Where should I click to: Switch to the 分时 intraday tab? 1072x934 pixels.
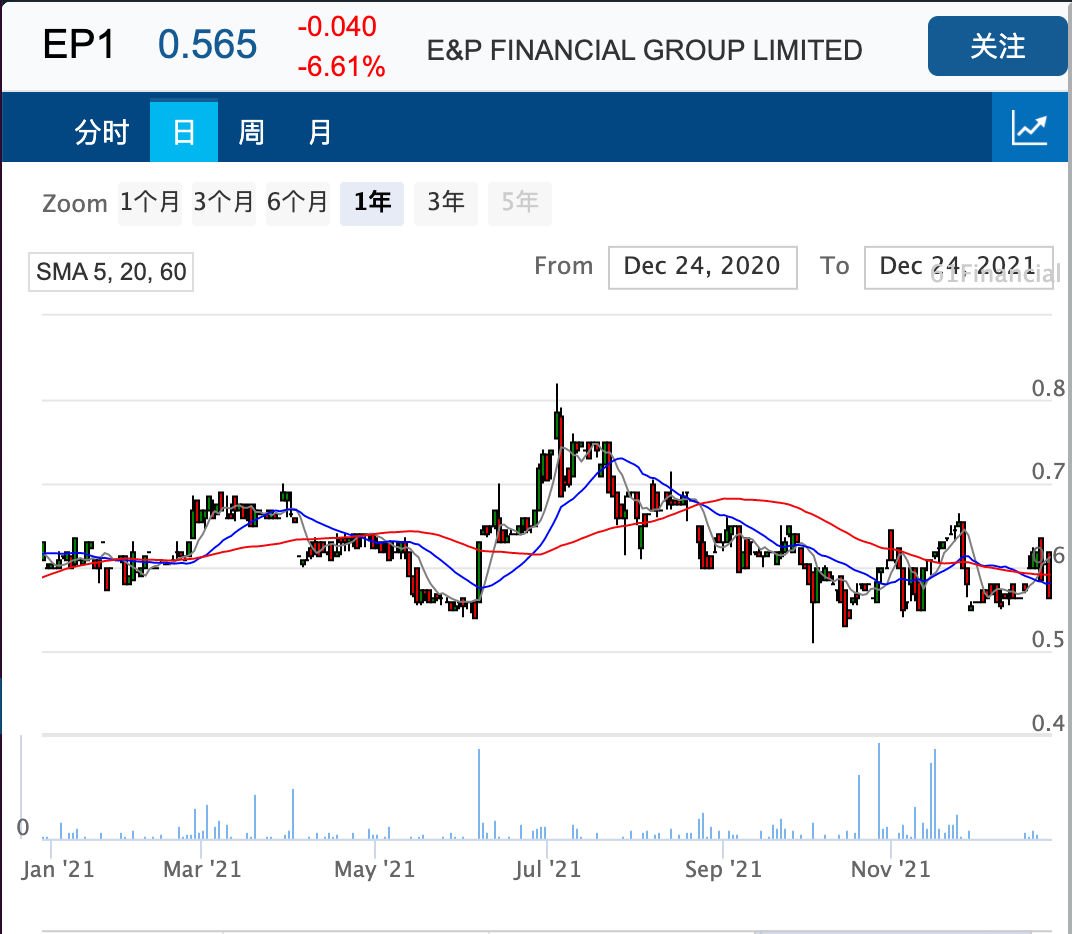[x=101, y=131]
